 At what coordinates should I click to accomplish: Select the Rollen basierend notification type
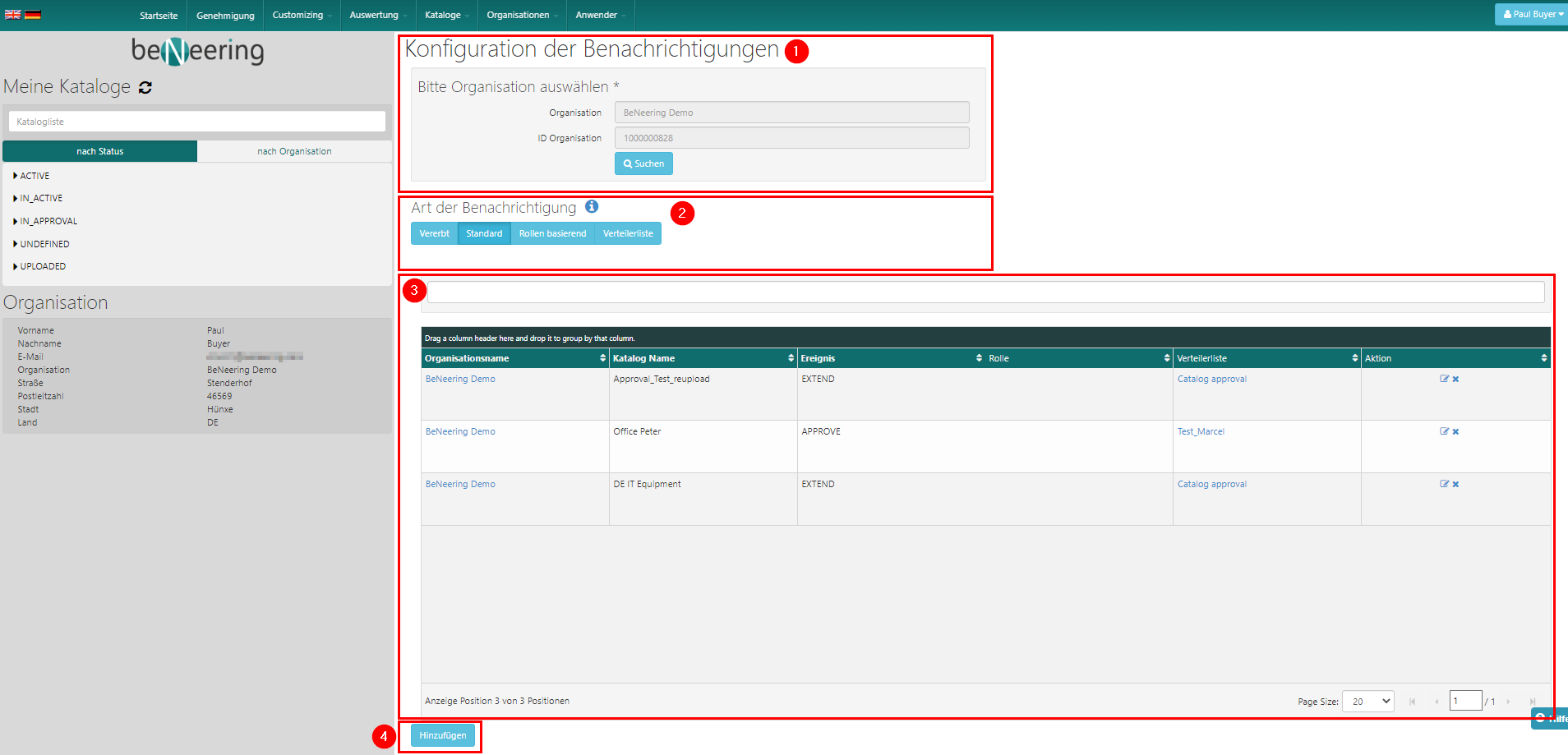(552, 233)
